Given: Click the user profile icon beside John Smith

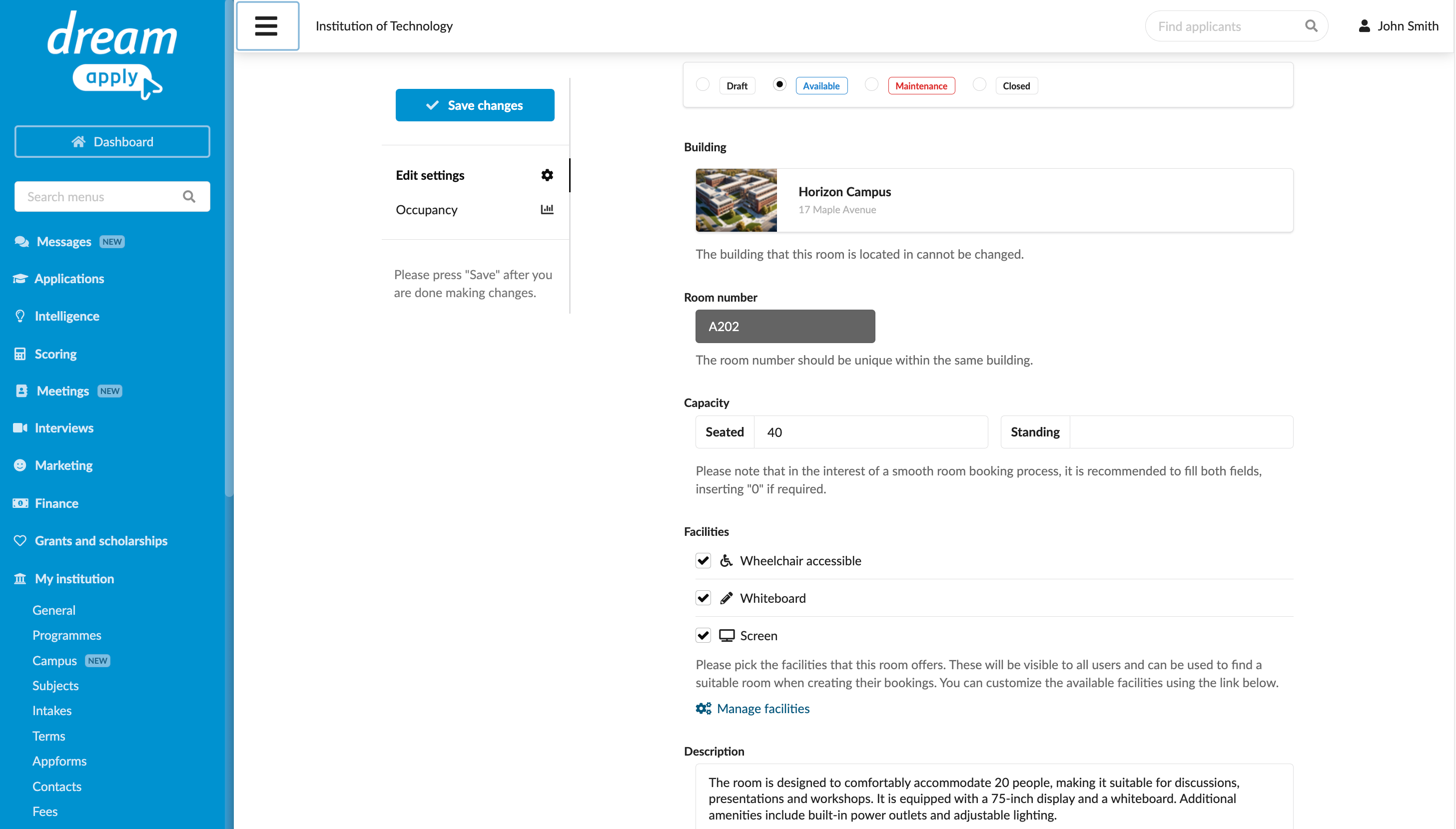Looking at the screenshot, I should pos(1364,26).
